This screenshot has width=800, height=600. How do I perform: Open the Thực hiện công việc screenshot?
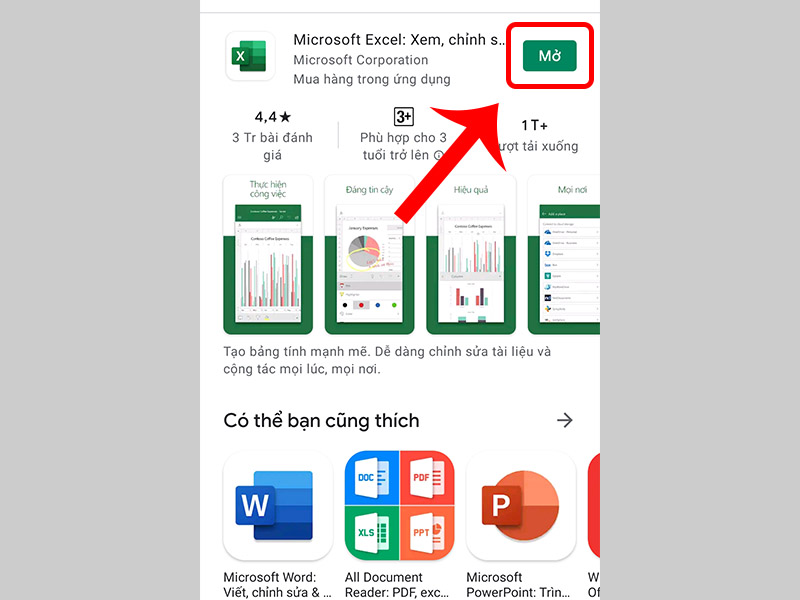[268, 255]
